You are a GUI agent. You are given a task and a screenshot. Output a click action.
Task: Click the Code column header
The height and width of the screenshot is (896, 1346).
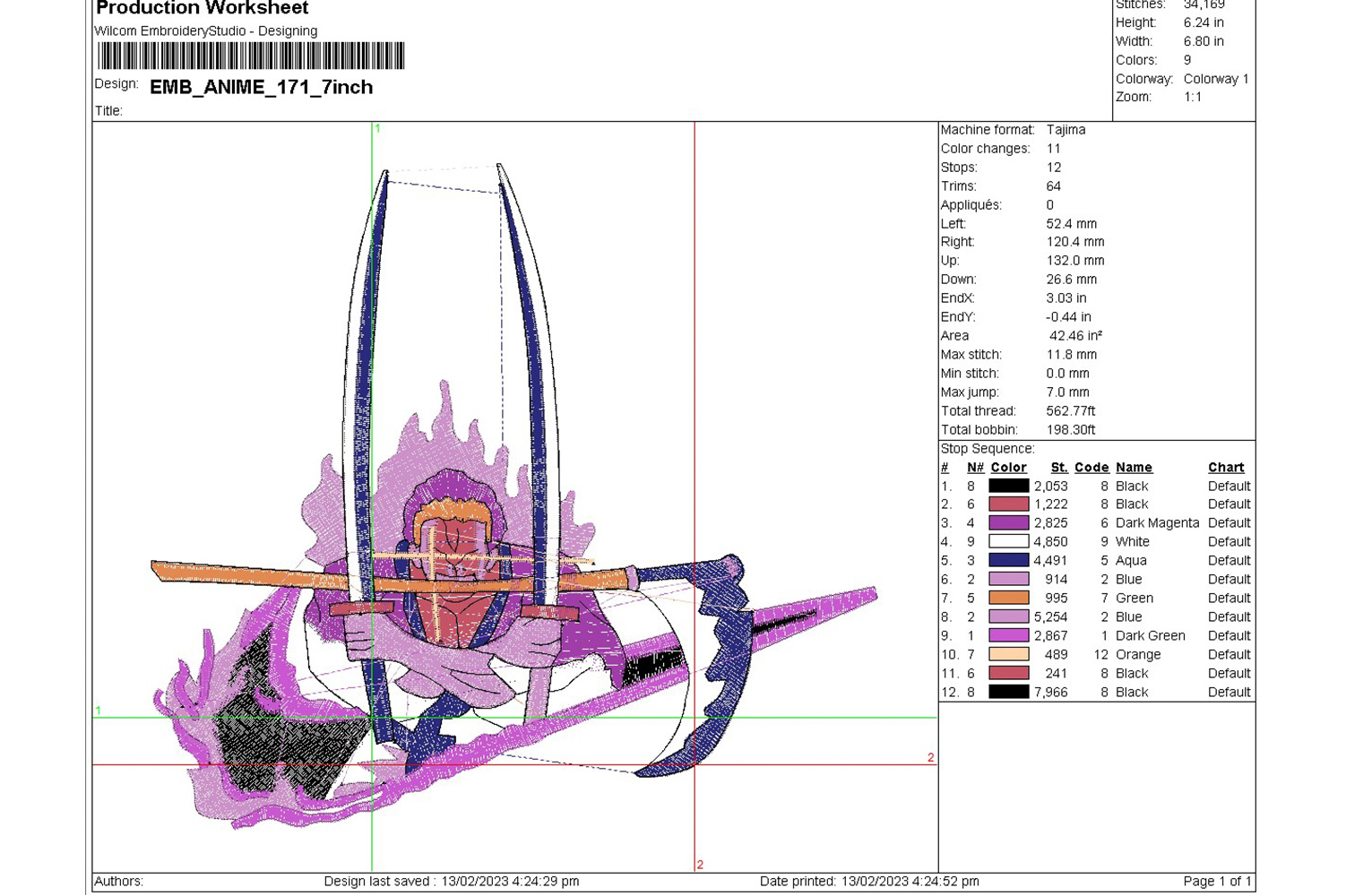(x=1091, y=468)
